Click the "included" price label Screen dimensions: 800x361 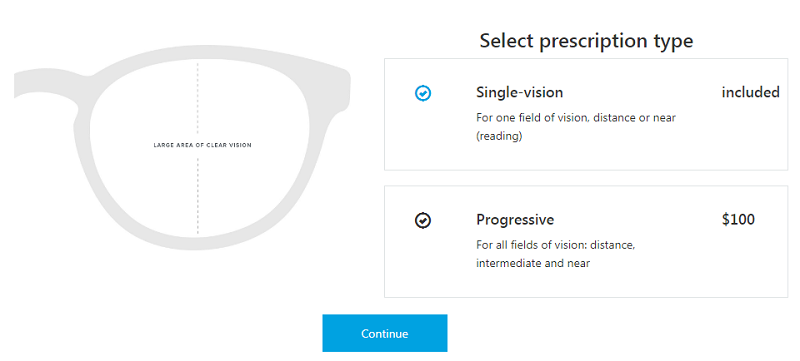click(x=751, y=92)
